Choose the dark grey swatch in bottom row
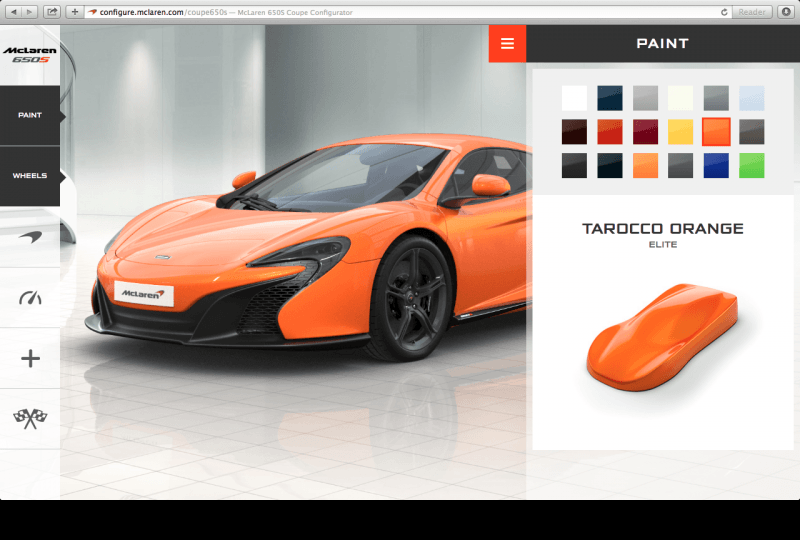Image resolution: width=800 pixels, height=540 pixels. 681,165
